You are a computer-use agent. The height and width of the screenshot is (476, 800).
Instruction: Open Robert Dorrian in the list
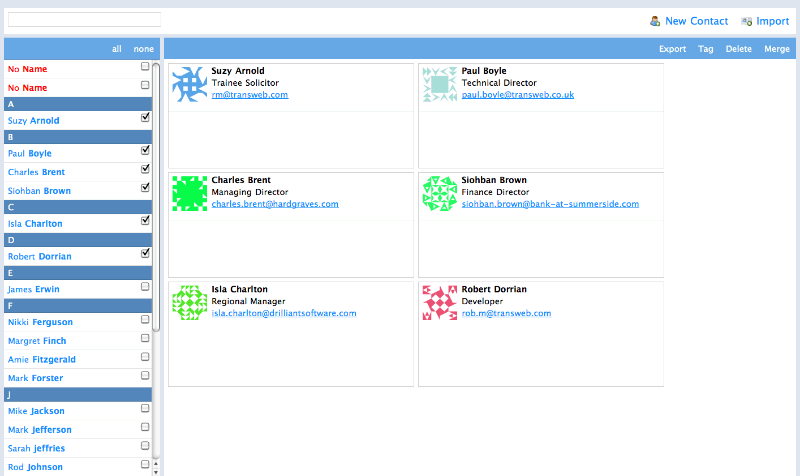(x=40, y=257)
